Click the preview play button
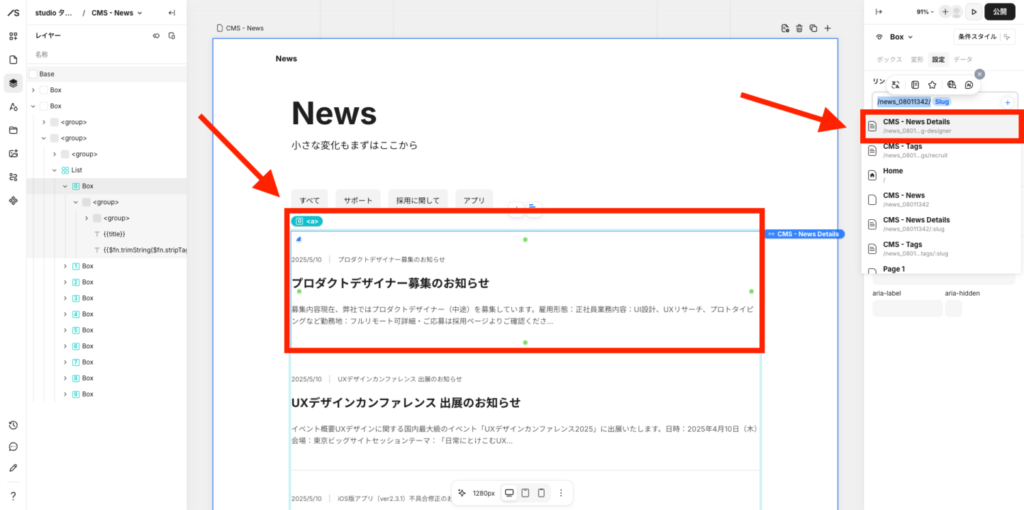Image resolution: width=1024 pixels, height=510 pixels. pos(973,11)
